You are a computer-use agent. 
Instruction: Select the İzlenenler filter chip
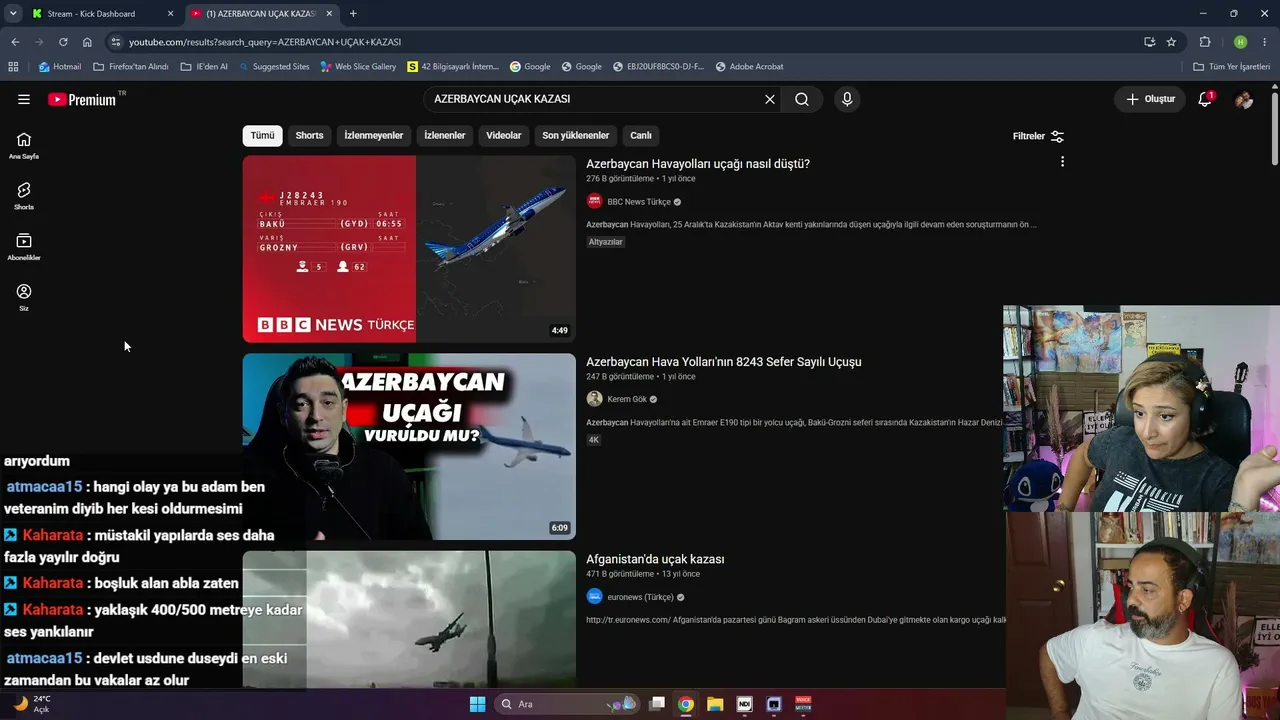445,136
